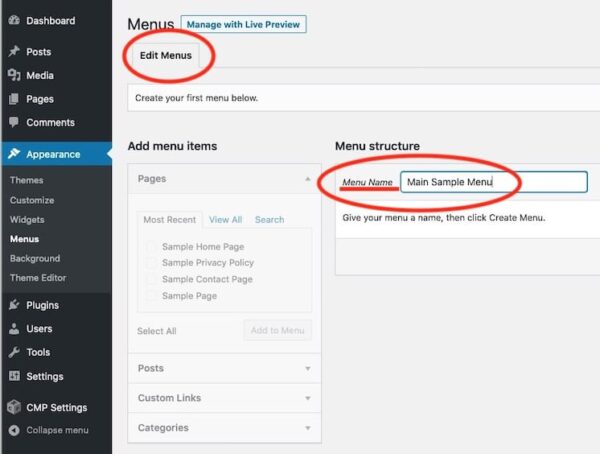Click the CMP Settings cube icon
Viewport: 600px width, 454px height.
(x=14, y=407)
